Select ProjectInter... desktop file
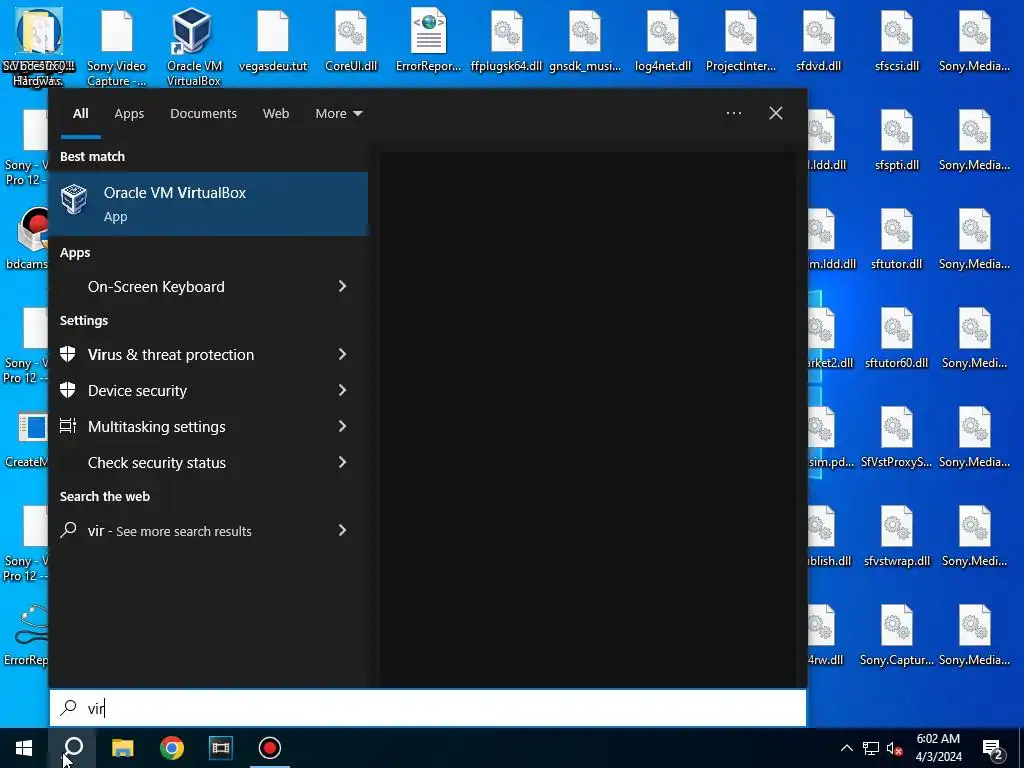1024x768 pixels. 741,40
